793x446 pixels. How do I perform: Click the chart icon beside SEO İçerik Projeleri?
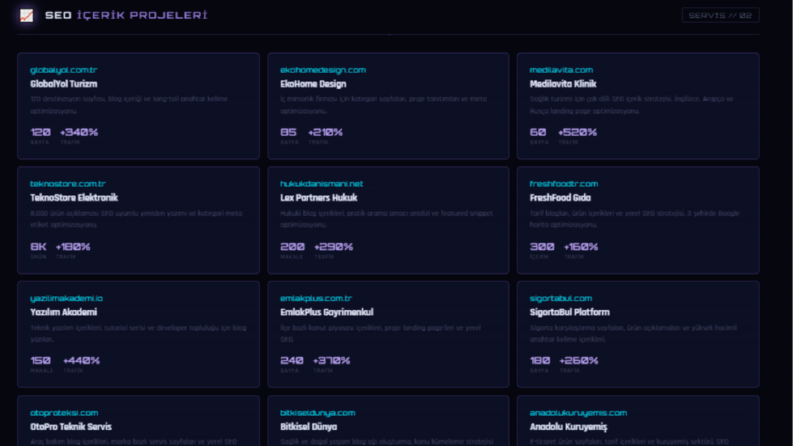[x=26, y=16]
